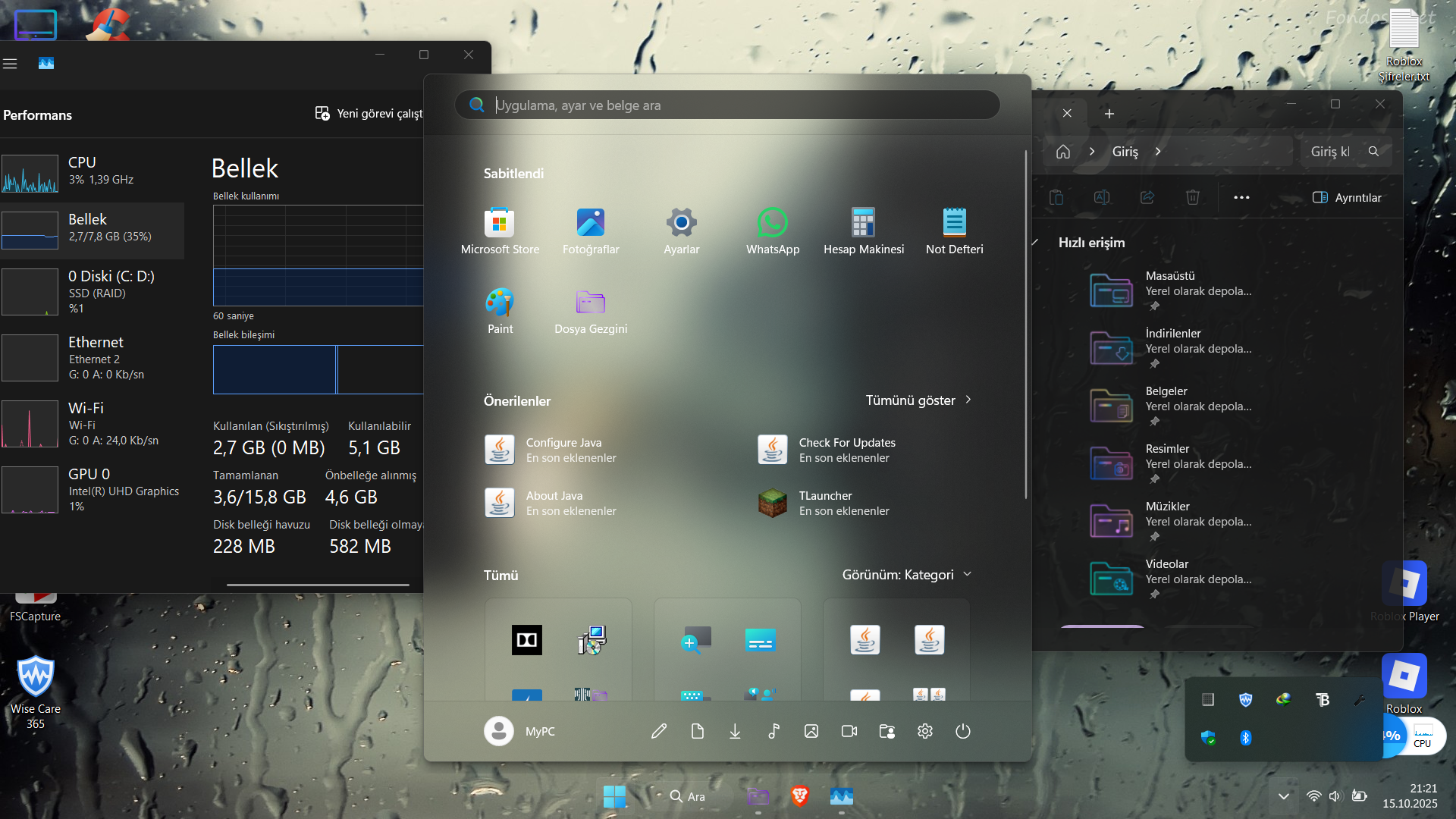Open Not Defteri notepad
Image resolution: width=1456 pixels, height=819 pixels.
(x=955, y=231)
